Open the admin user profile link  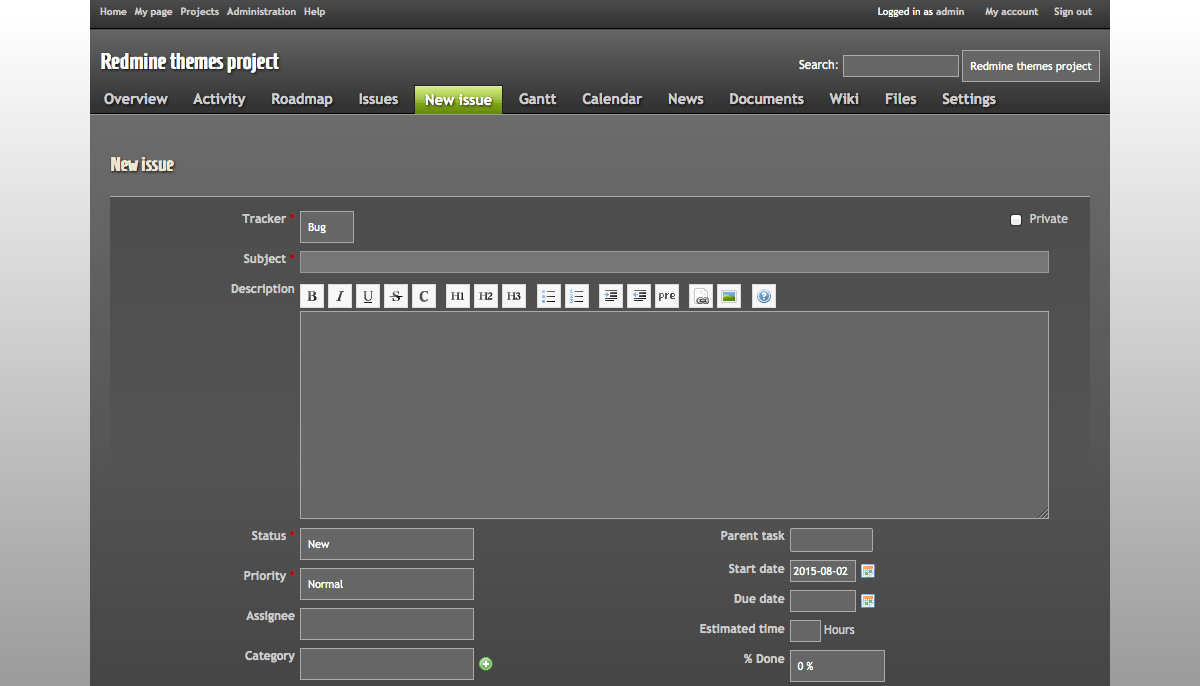point(950,12)
